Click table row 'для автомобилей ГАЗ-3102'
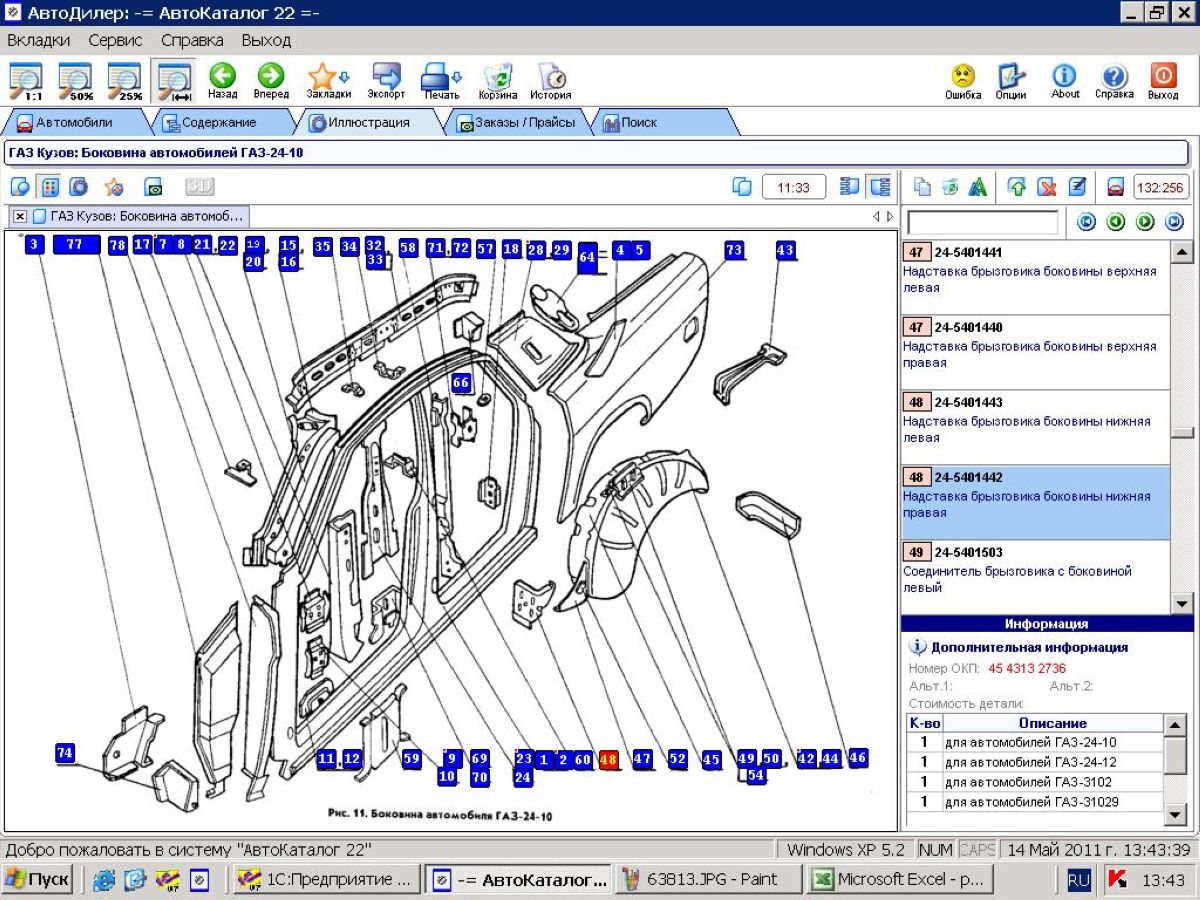1200x900 pixels. tap(1035, 782)
